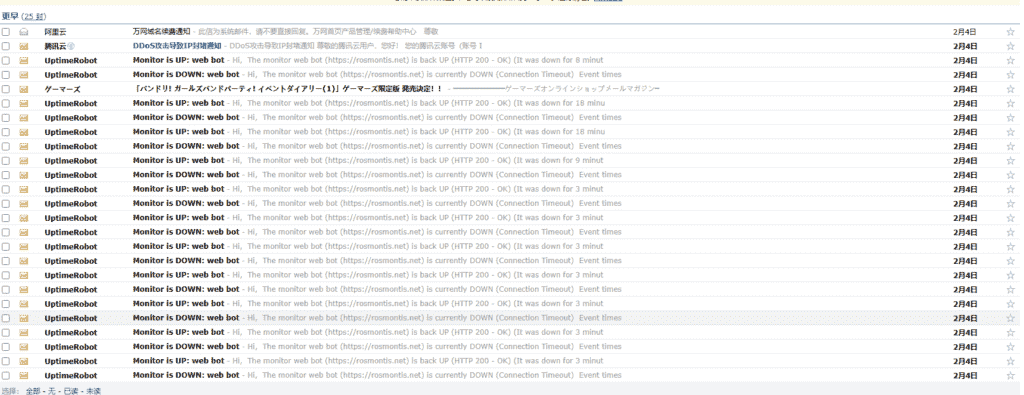
Task: Select all mails via 全部 link
Action: coord(32,390)
